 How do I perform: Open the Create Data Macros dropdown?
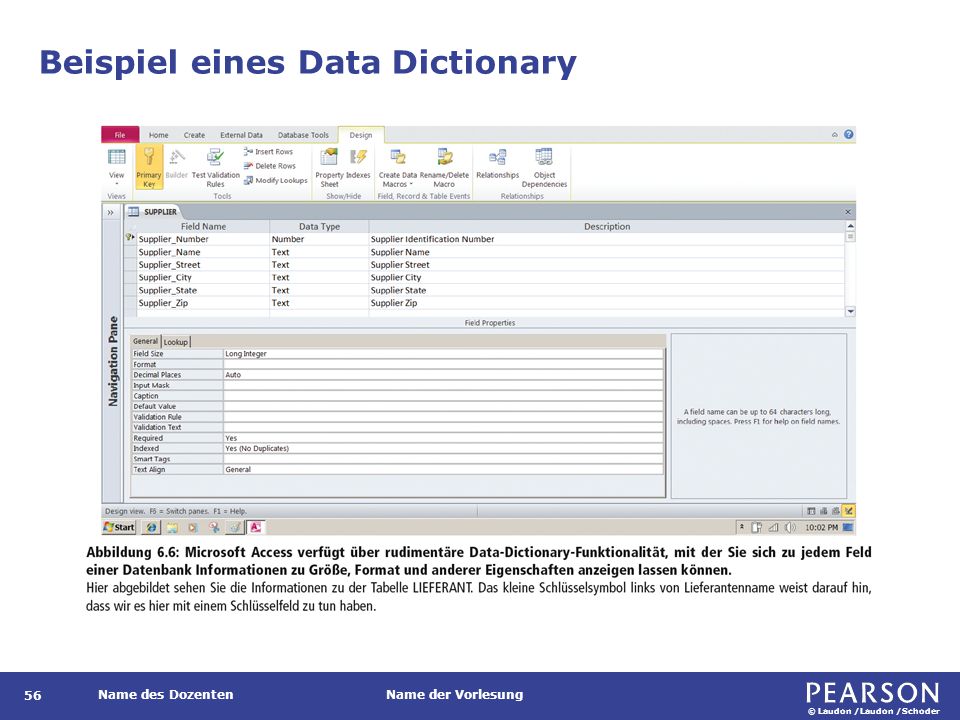point(398,167)
